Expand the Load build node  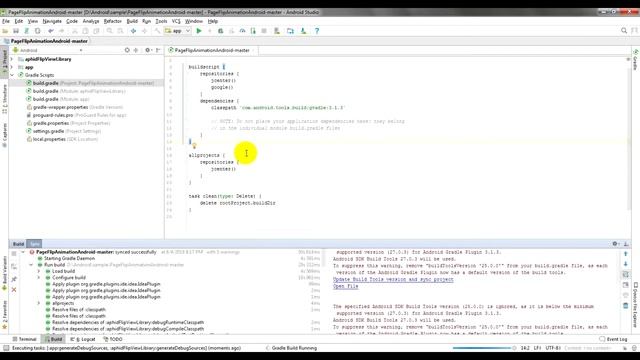(39, 271)
